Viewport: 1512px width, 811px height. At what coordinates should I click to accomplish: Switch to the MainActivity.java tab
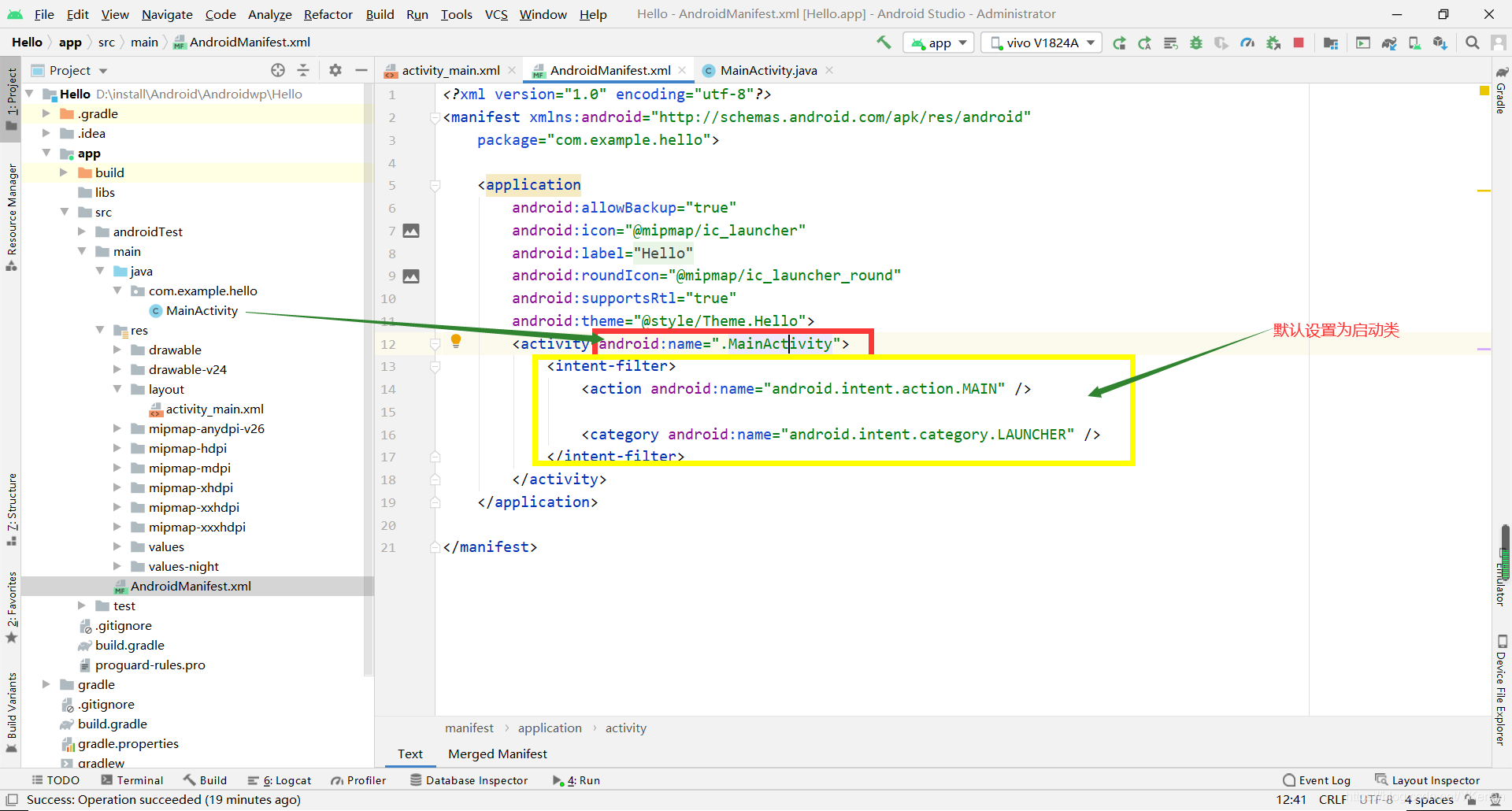tap(769, 70)
